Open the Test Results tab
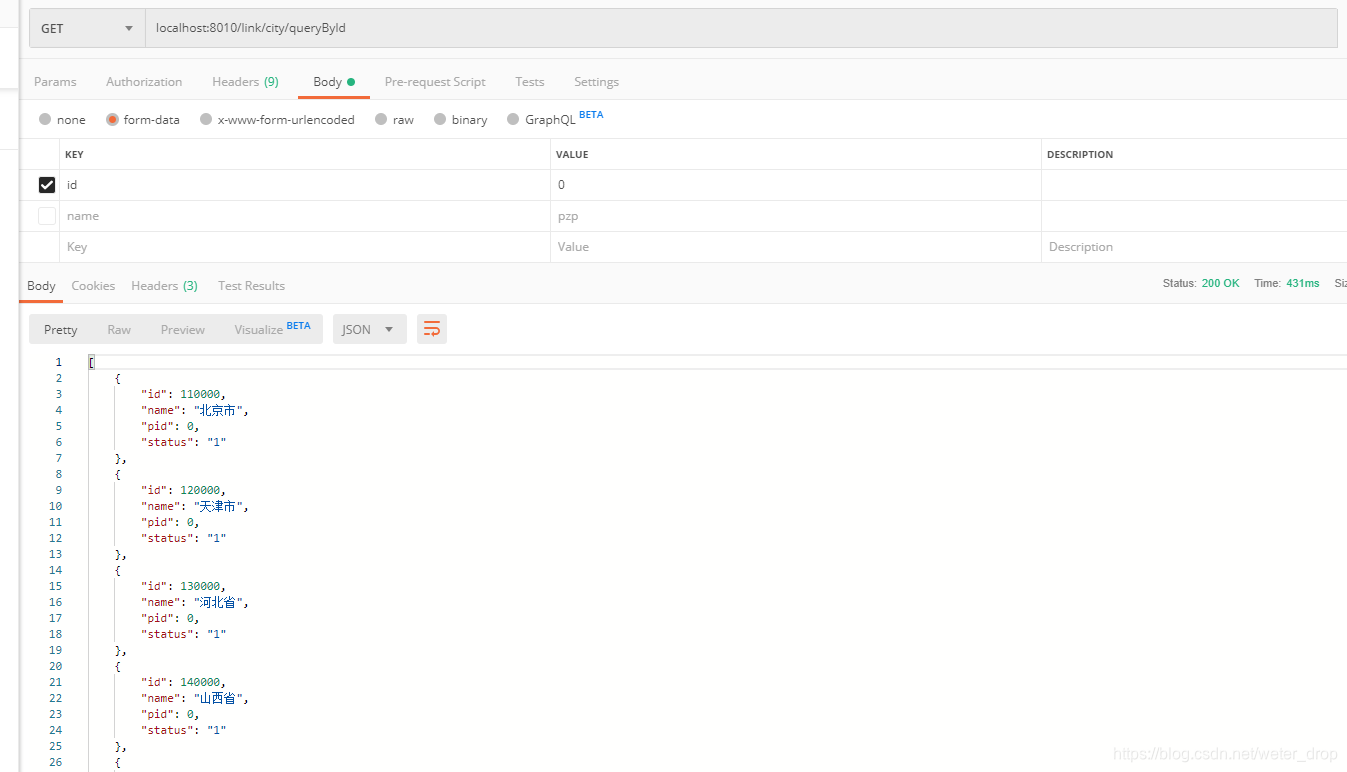 [251, 286]
